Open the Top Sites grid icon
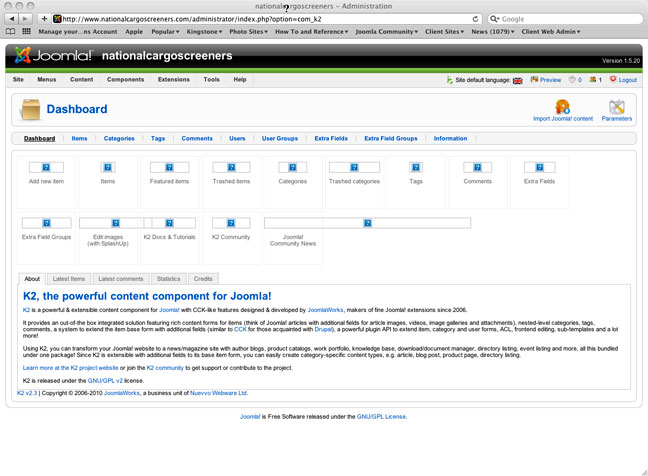Screen dimensions: 648x476 [x=26, y=31]
